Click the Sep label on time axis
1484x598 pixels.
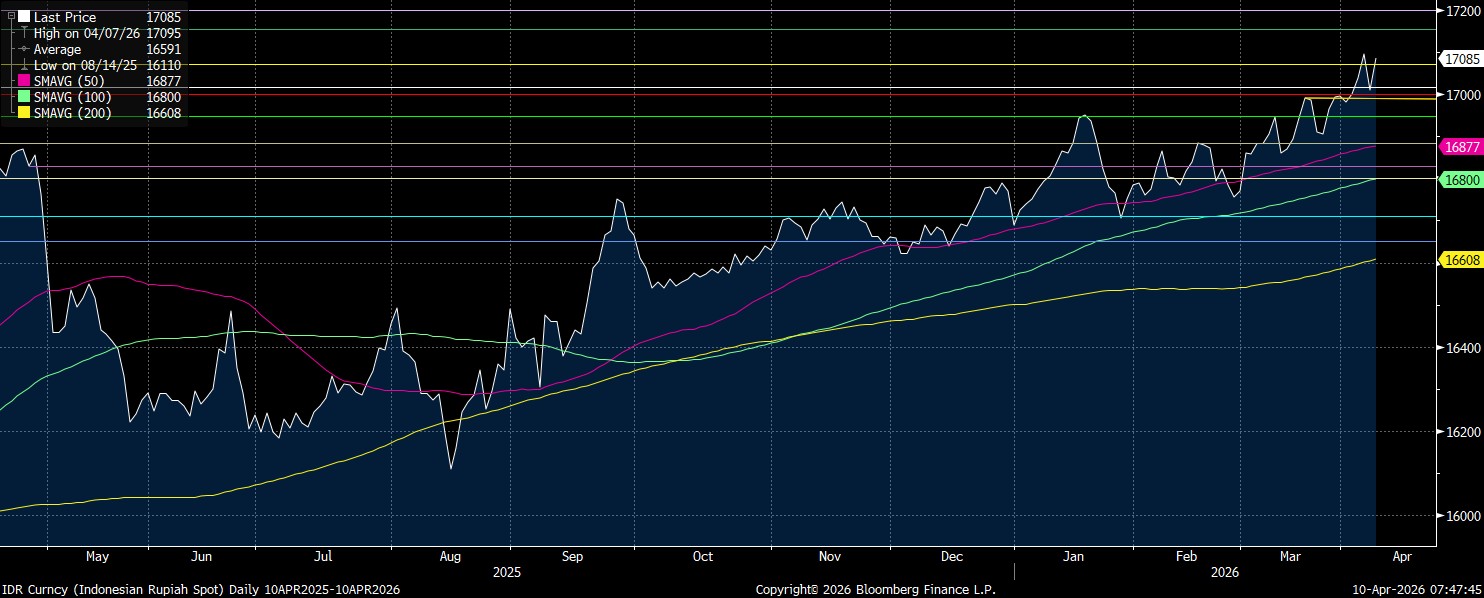(x=573, y=556)
